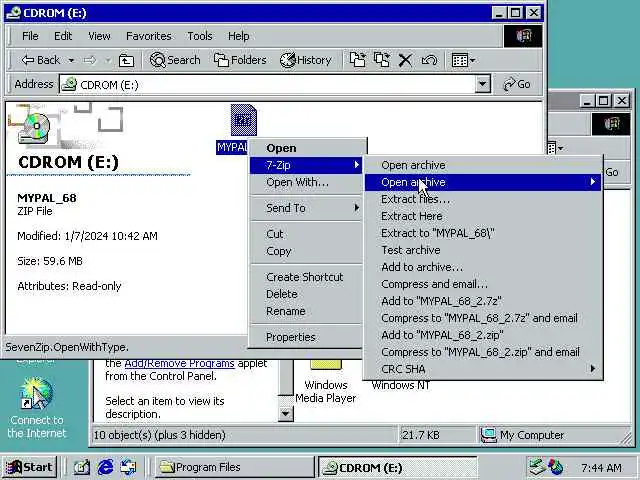Select the 7-Zip context menu entry

point(306,165)
